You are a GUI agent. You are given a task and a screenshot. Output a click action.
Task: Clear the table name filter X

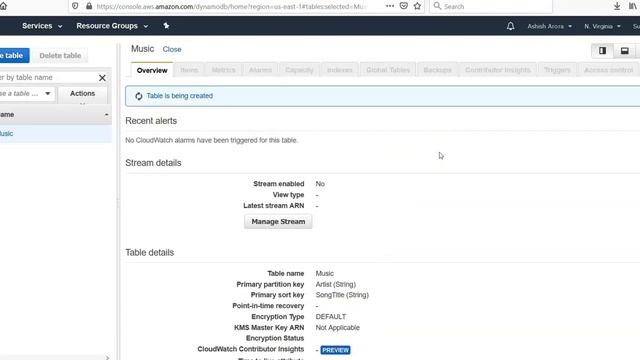pyautogui.click(x=102, y=78)
